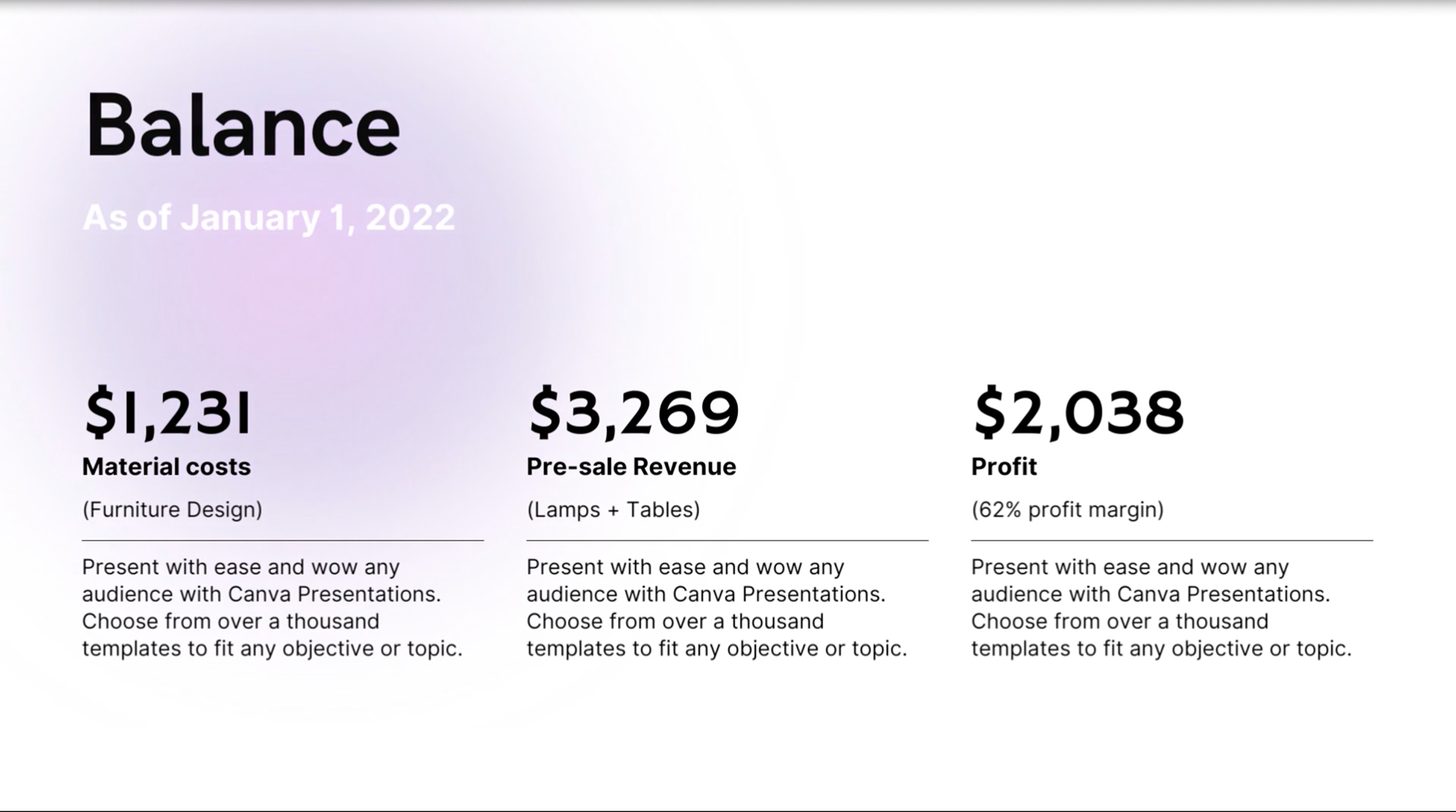The width and height of the screenshot is (1456, 812).
Task: Click the description paragraph under Pre-sale Revenue
Action: (x=716, y=607)
